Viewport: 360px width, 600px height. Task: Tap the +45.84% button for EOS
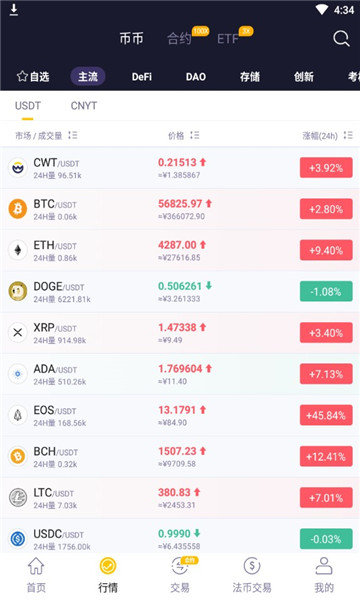pos(326,416)
